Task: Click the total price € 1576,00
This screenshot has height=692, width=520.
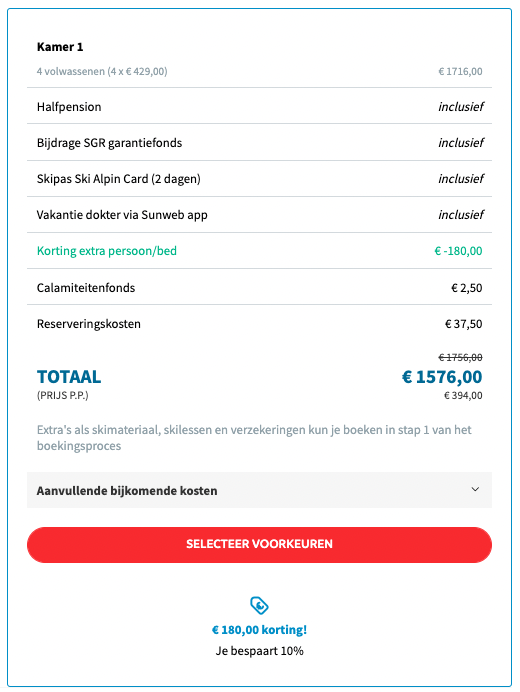Action: point(442,377)
